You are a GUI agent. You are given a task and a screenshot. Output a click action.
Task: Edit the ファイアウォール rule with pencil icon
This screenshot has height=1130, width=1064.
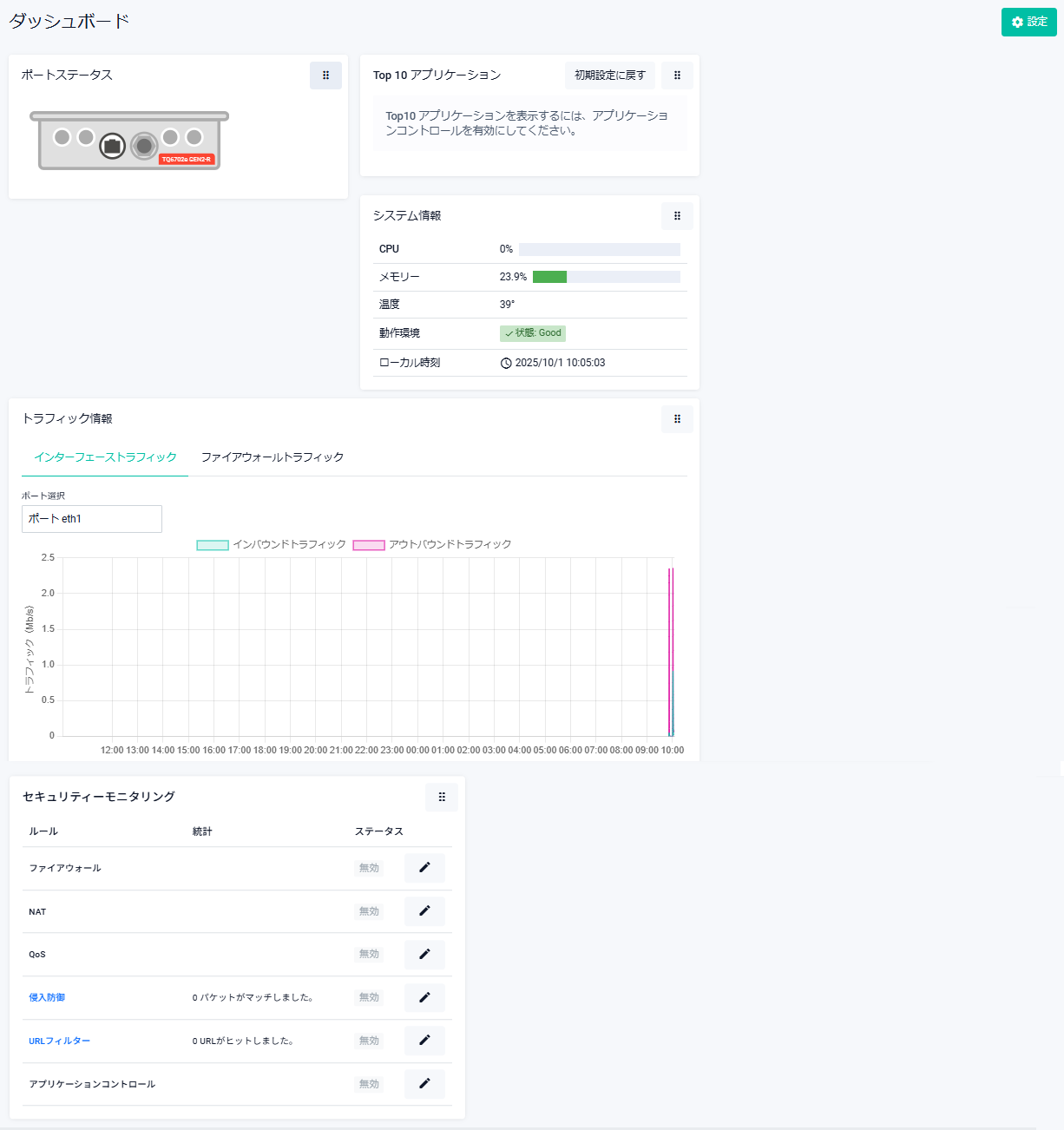coord(424,868)
